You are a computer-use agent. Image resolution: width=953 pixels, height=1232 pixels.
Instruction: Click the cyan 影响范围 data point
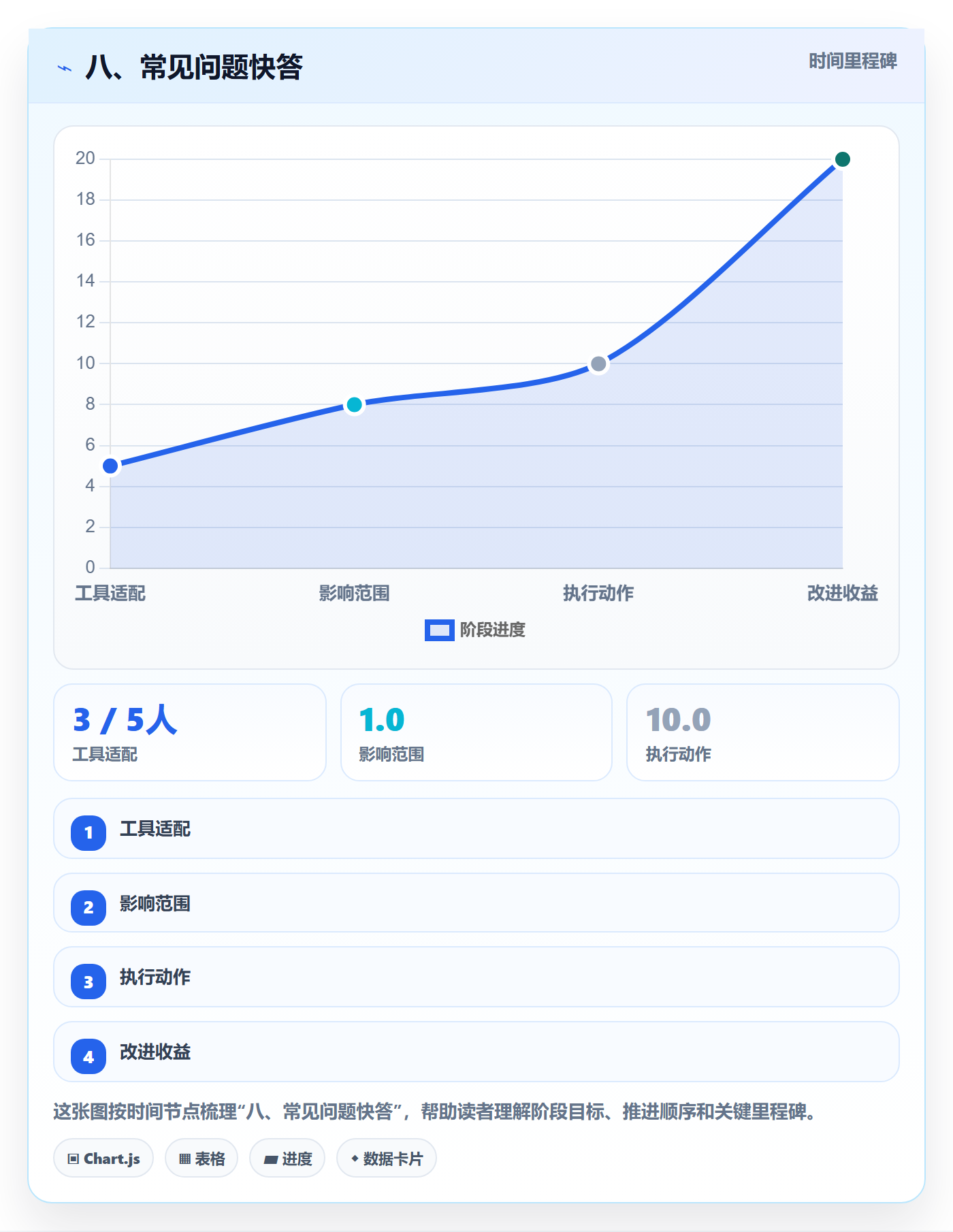click(354, 405)
